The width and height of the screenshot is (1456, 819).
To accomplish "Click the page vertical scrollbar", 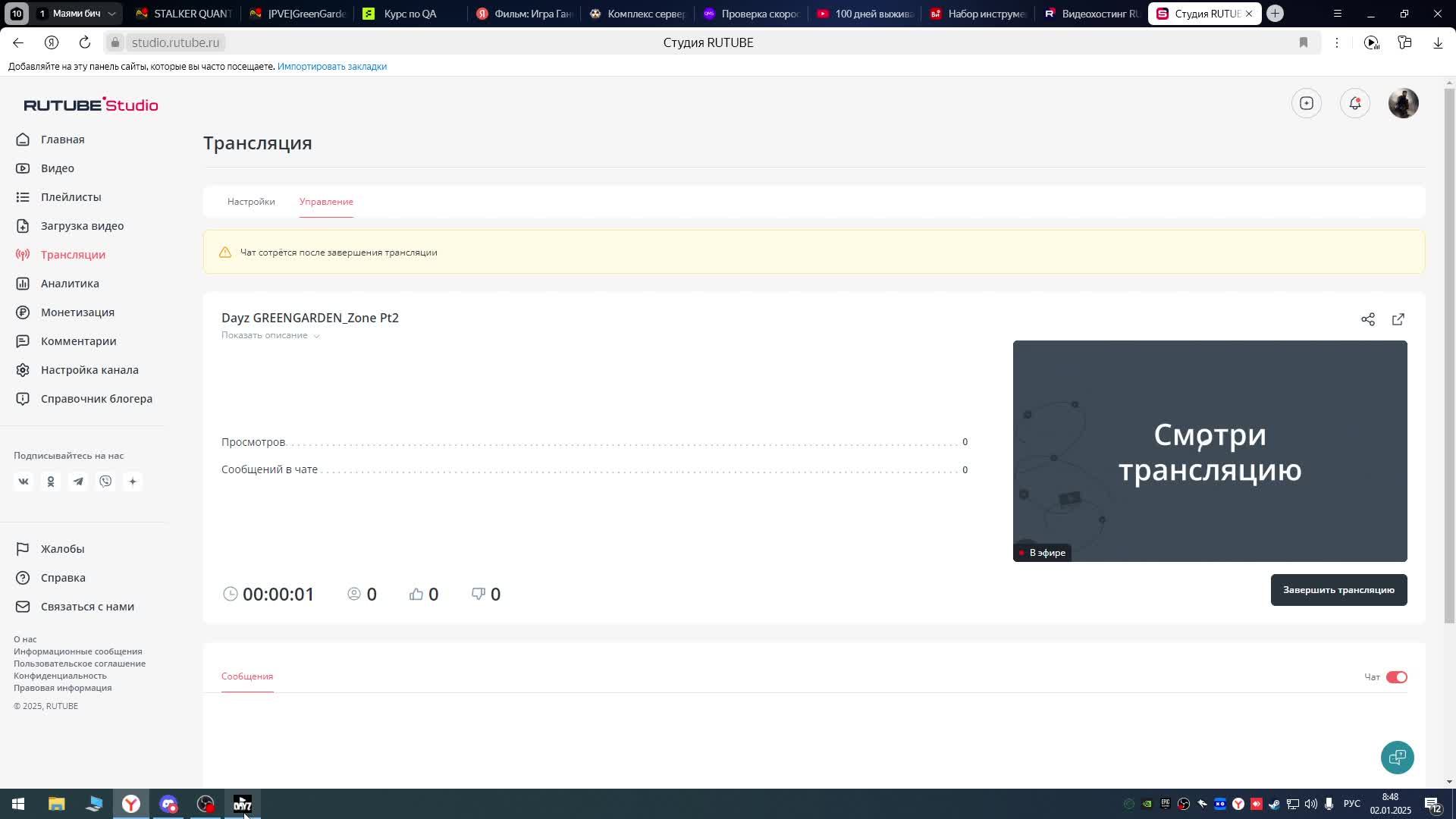I will click(x=1449, y=355).
